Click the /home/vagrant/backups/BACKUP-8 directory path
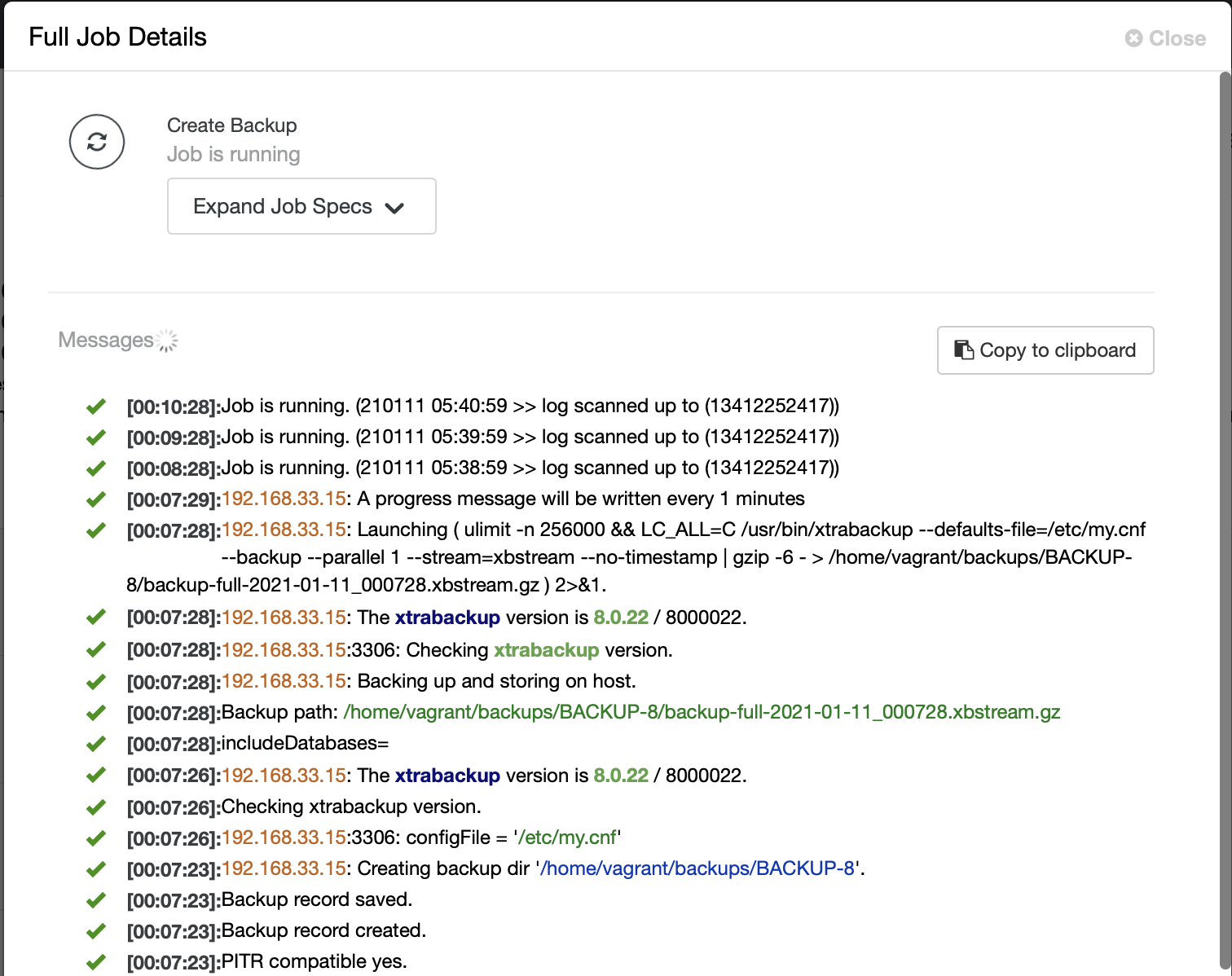The width and height of the screenshot is (1232, 976). pyautogui.click(x=697, y=868)
